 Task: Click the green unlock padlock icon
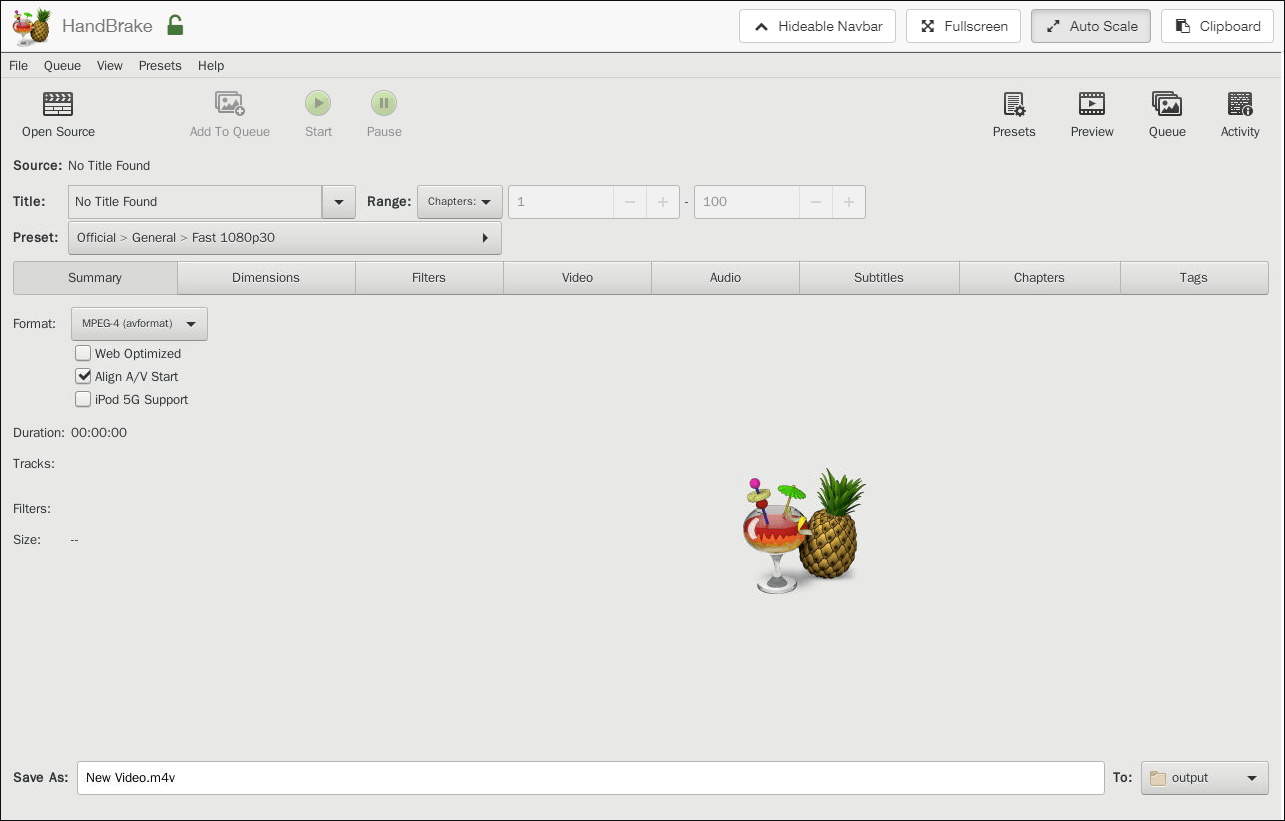pyautogui.click(x=175, y=25)
